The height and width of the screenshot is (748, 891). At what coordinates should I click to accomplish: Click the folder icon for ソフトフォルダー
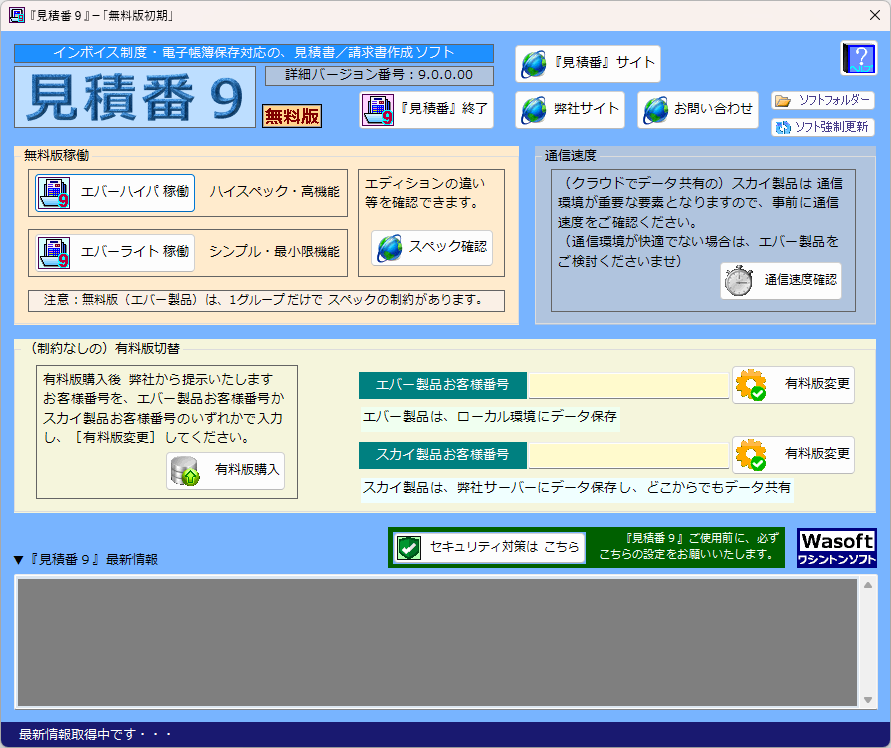783,101
